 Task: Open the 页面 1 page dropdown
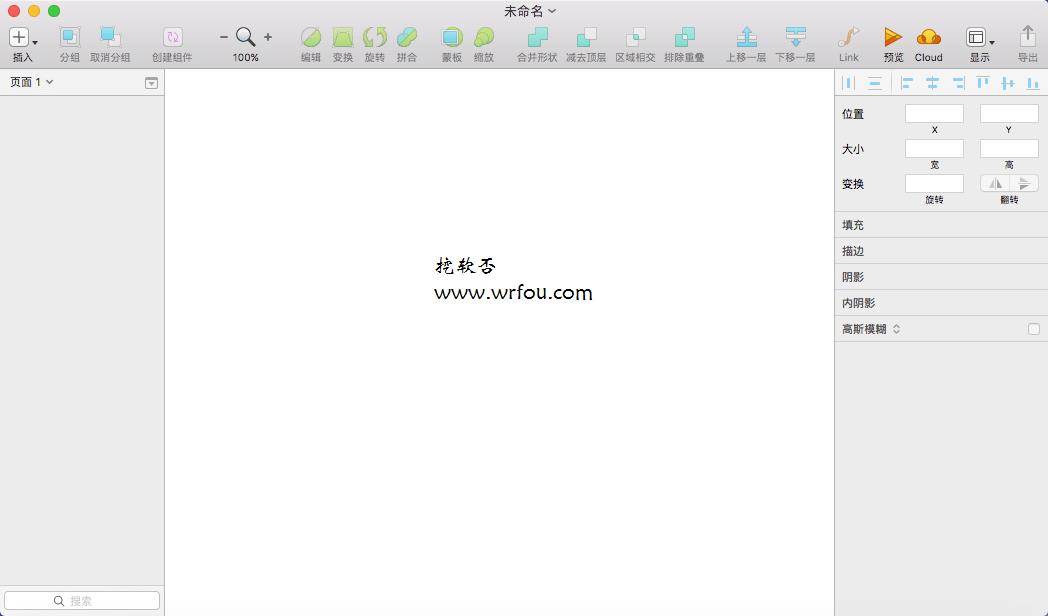tap(31, 82)
